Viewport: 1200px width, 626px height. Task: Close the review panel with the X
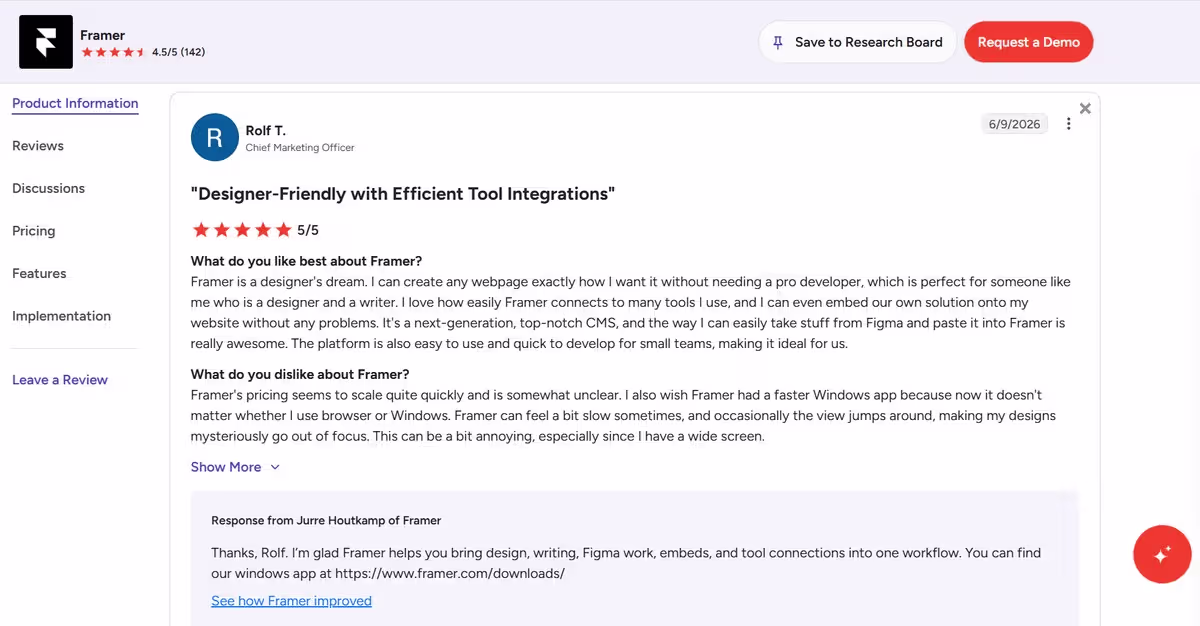1085,108
